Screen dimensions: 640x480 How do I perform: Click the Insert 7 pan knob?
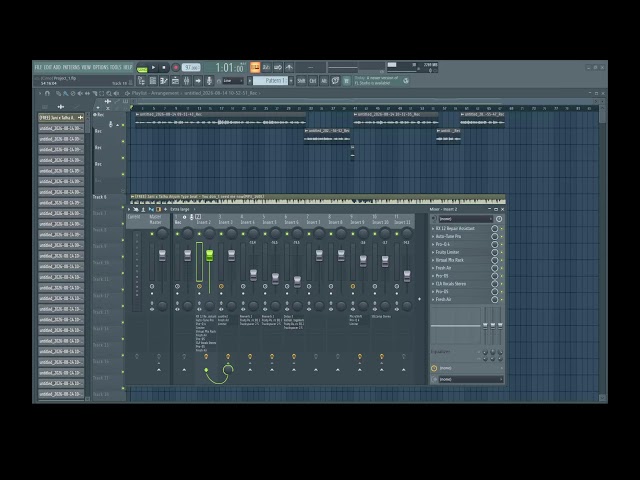pos(319,234)
